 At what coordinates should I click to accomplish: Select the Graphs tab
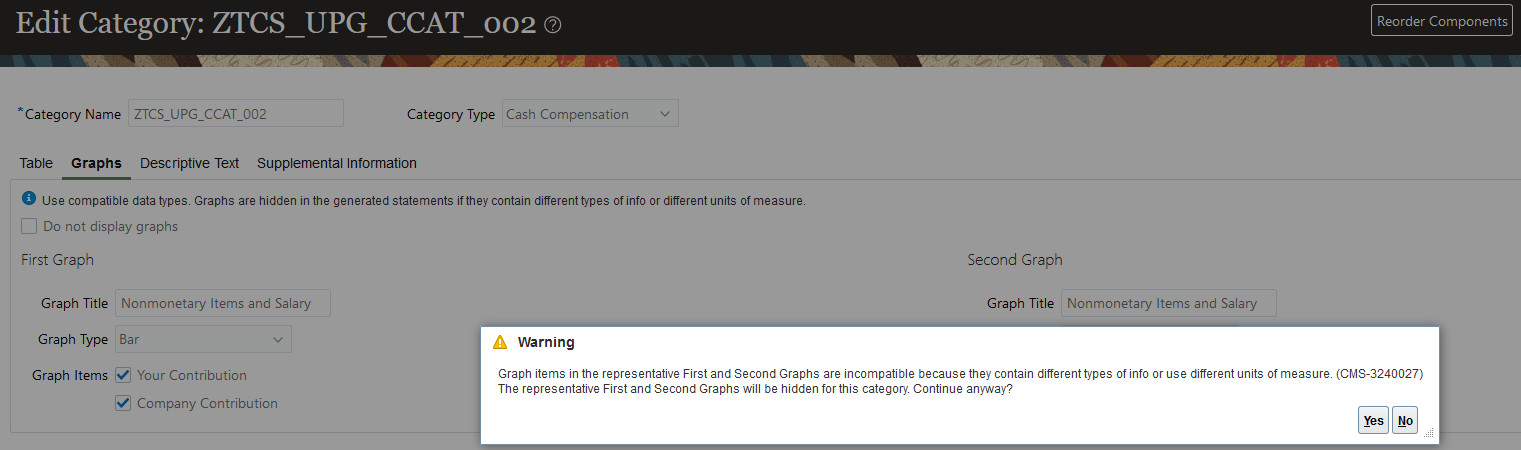96,163
